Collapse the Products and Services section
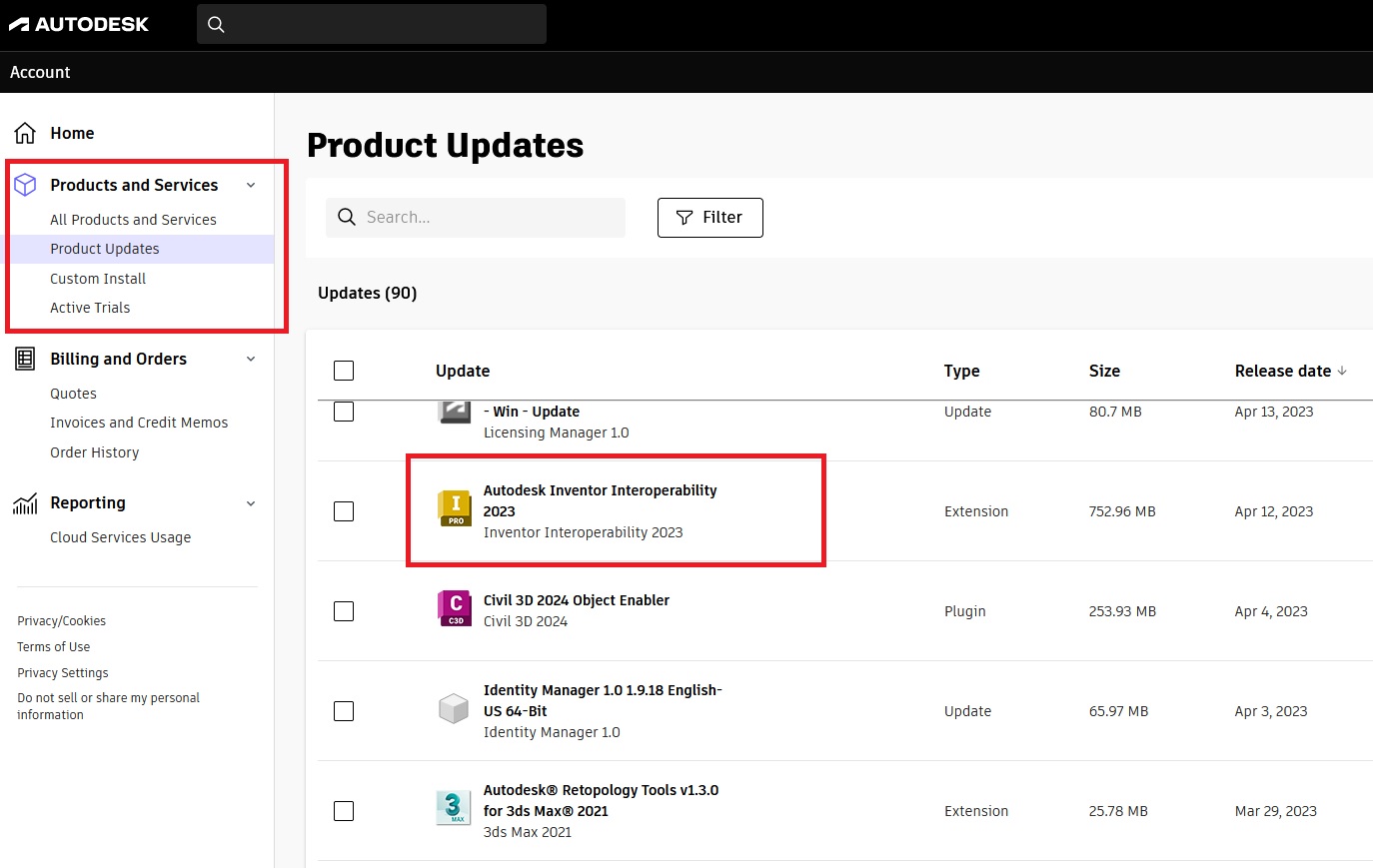The height and width of the screenshot is (868, 1373). point(251,185)
